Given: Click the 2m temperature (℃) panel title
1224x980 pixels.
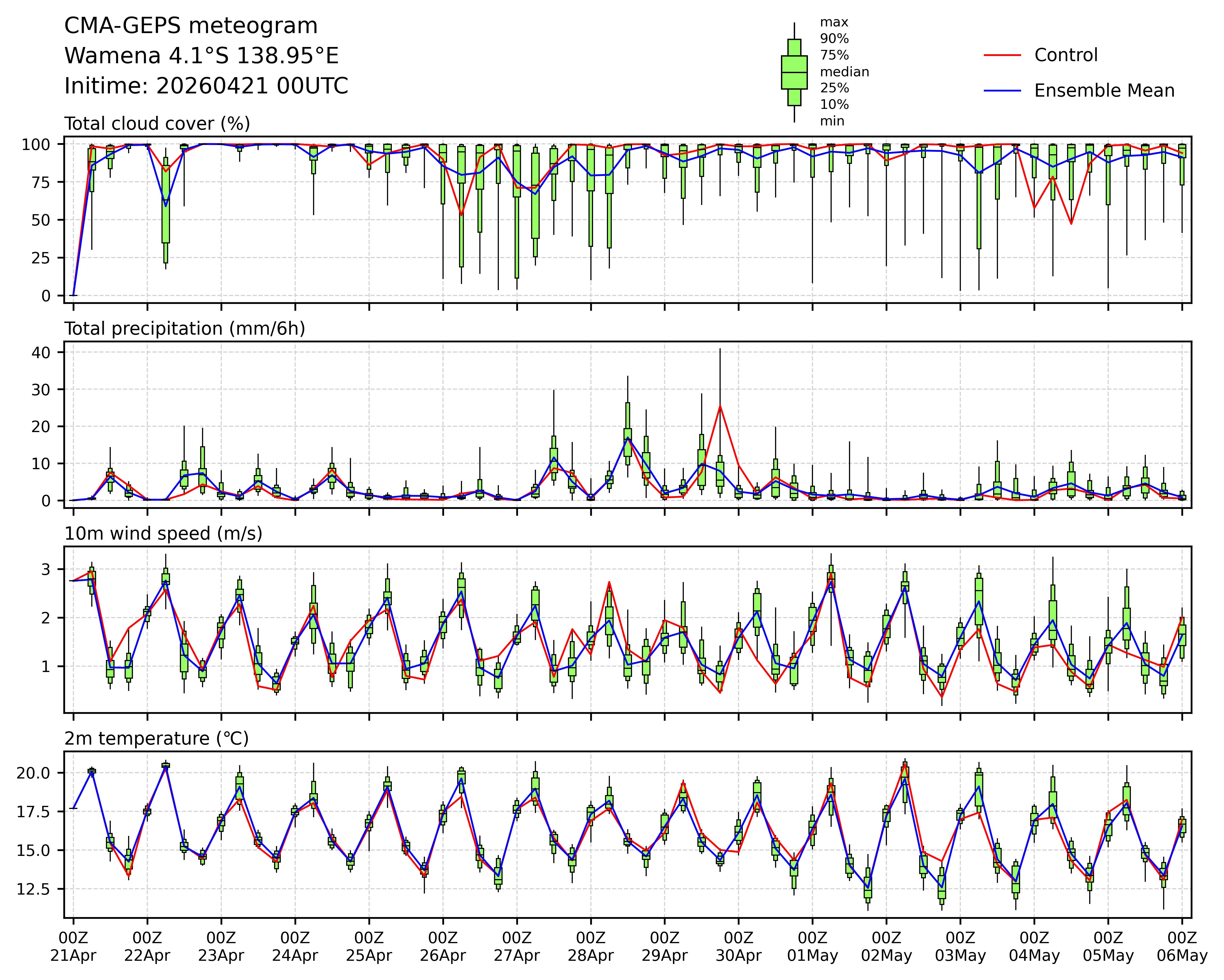Looking at the screenshot, I should 157,739.
